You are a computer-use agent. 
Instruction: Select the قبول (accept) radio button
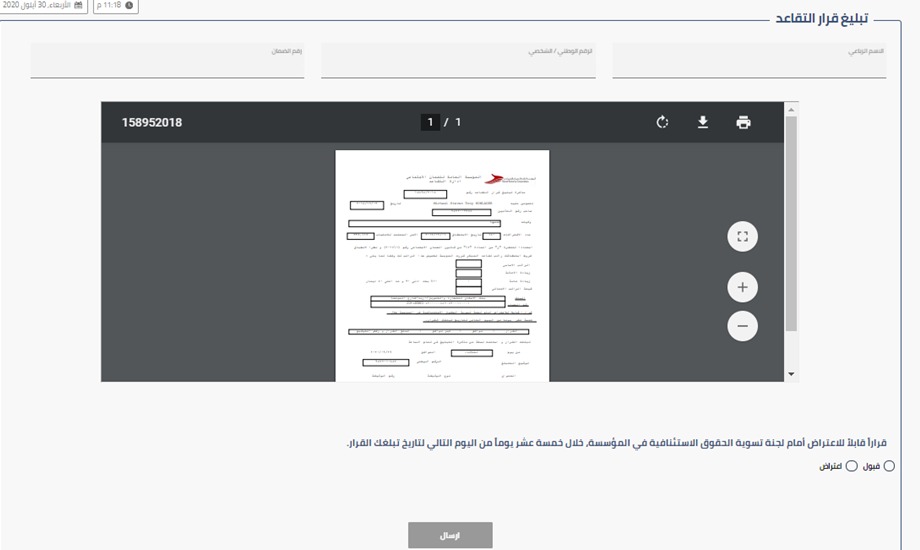click(x=889, y=466)
